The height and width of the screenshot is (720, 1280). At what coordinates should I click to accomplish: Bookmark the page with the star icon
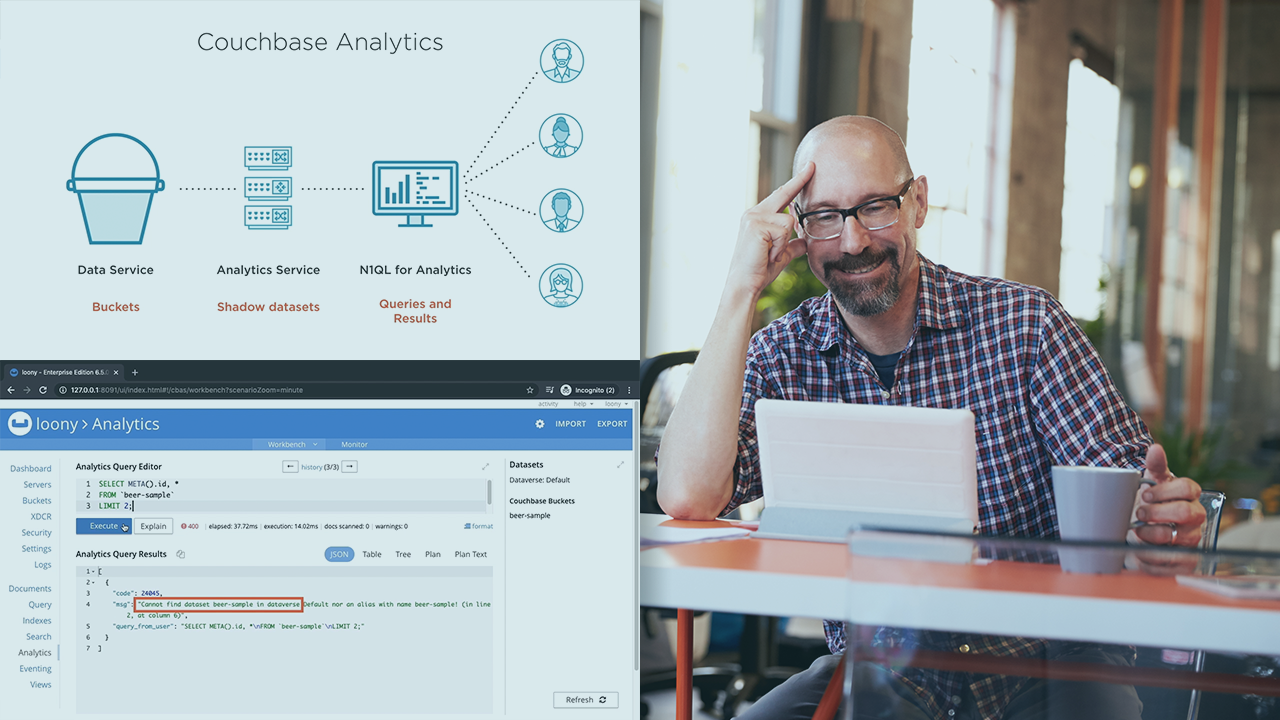coord(531,390)
